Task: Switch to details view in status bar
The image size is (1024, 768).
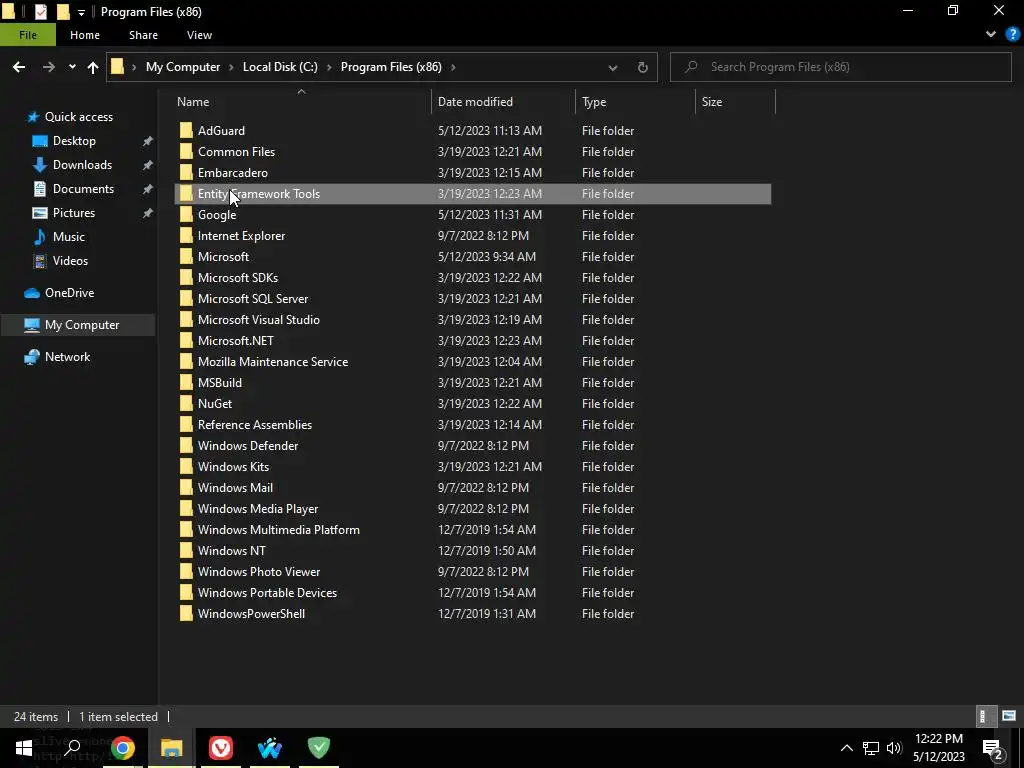Action: pyautogui.click(x=984, y=716)
